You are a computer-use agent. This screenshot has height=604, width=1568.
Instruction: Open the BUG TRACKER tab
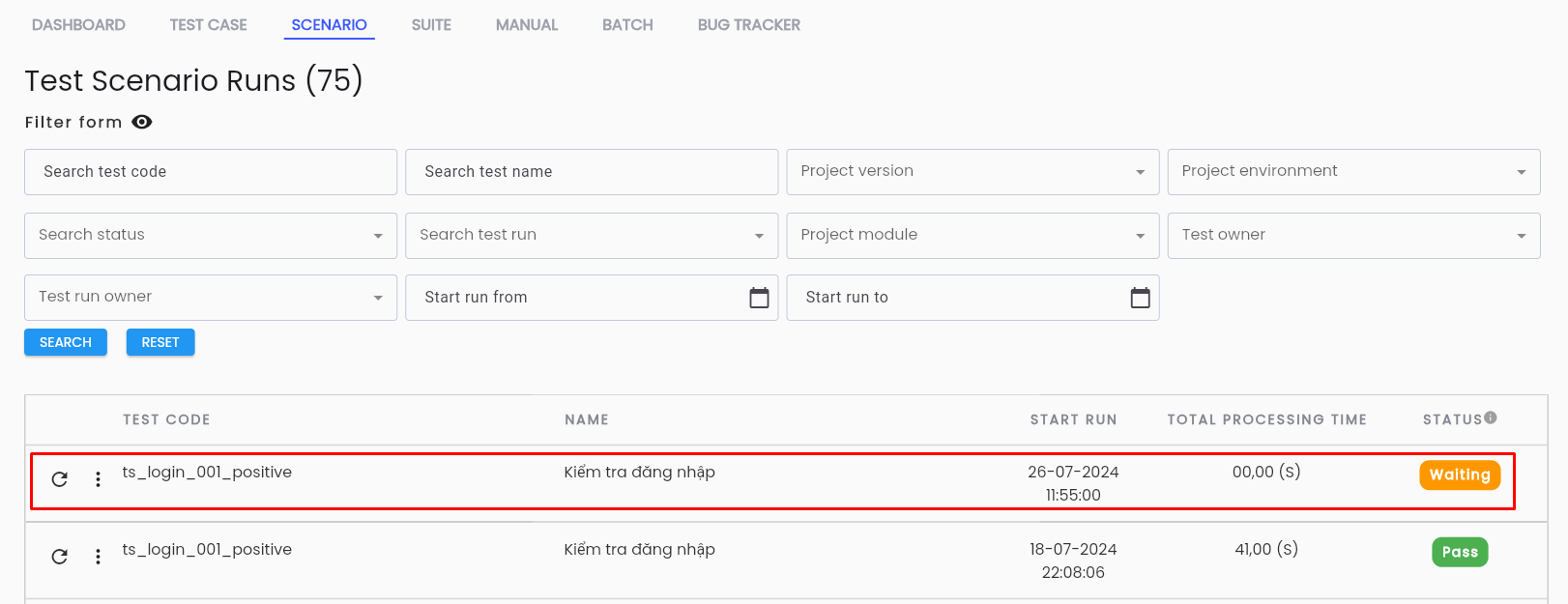click(749, 25)
